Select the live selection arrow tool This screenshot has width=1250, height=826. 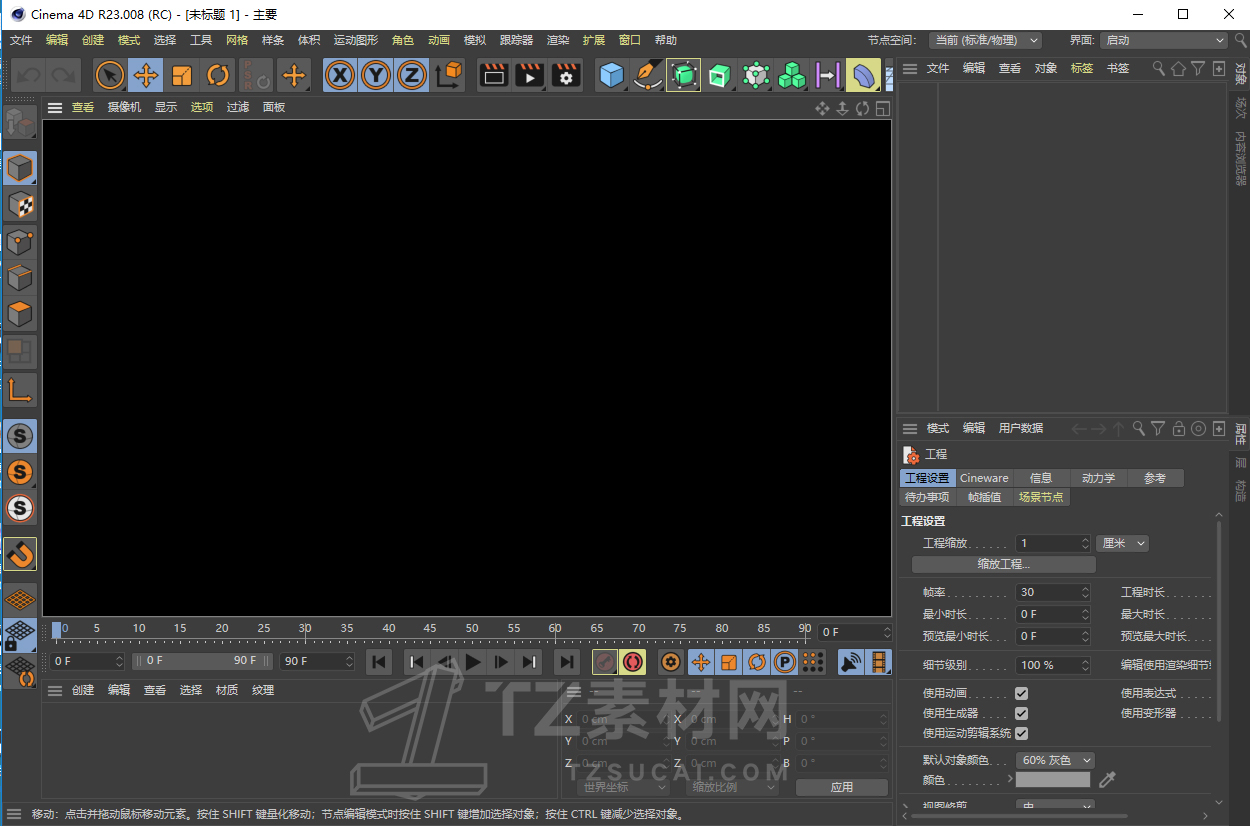point(110,75)
